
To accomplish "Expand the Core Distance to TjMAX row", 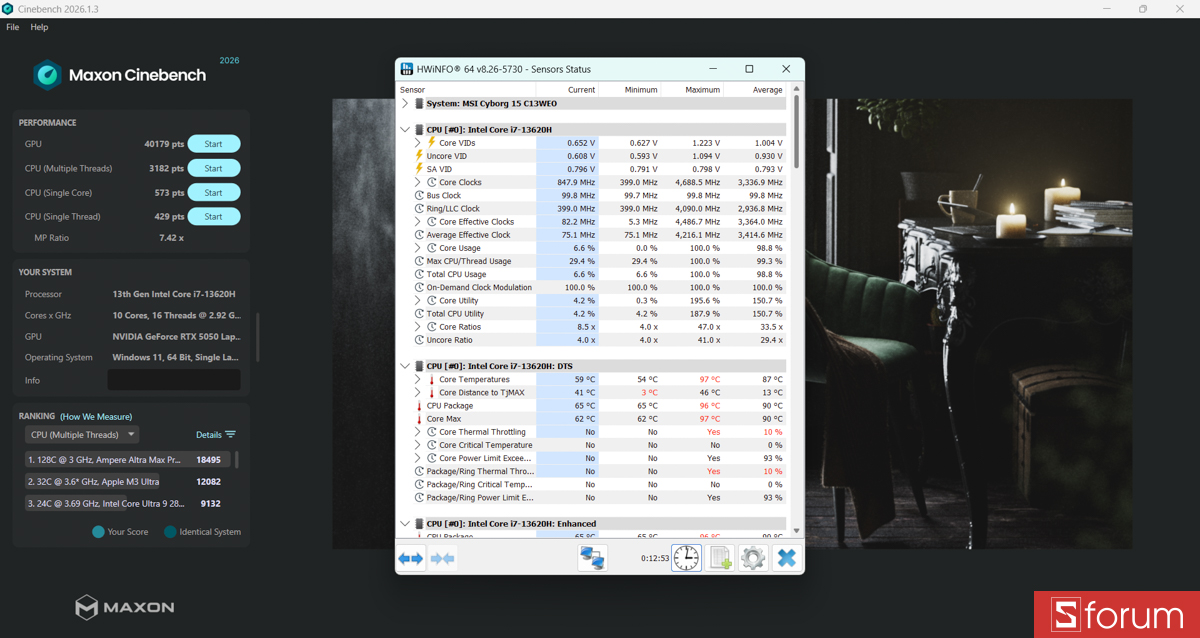I will point(418,393).
